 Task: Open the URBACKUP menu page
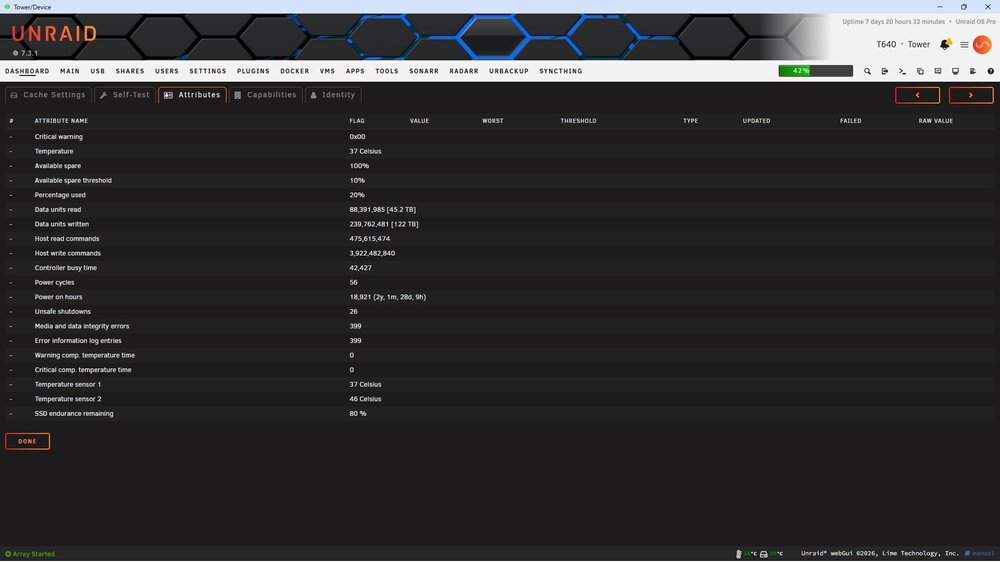tap(509, 71)
